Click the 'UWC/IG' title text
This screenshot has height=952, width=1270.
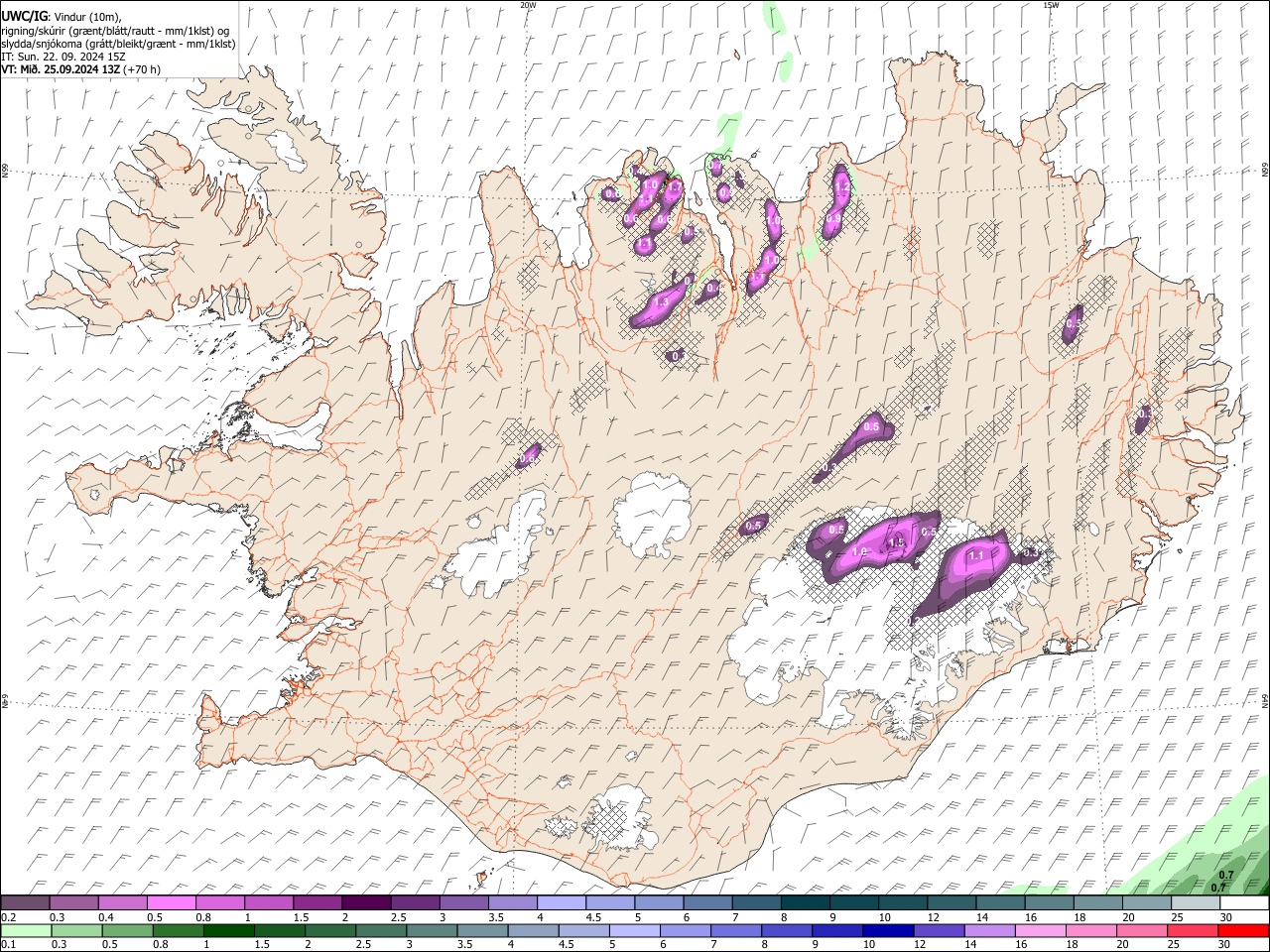(x=24, y=16)
